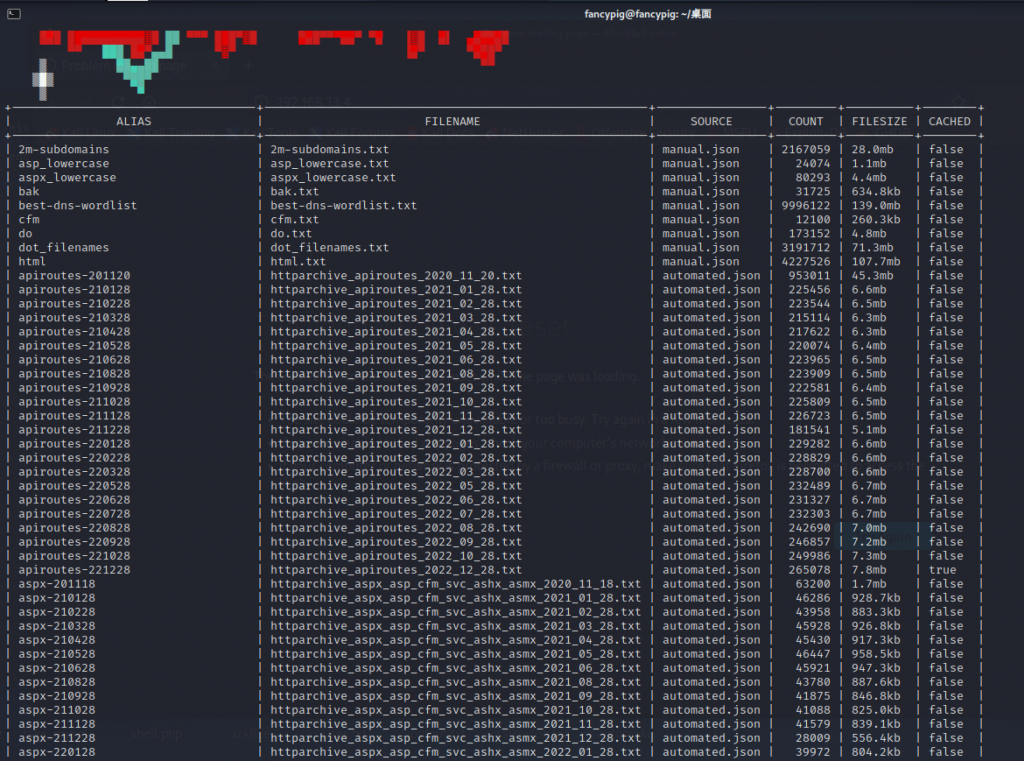This screenshot has height=761, width=1024.
Task: Click source manual.json in bak row
Action: pyautogui.click(x=700, y=191)
